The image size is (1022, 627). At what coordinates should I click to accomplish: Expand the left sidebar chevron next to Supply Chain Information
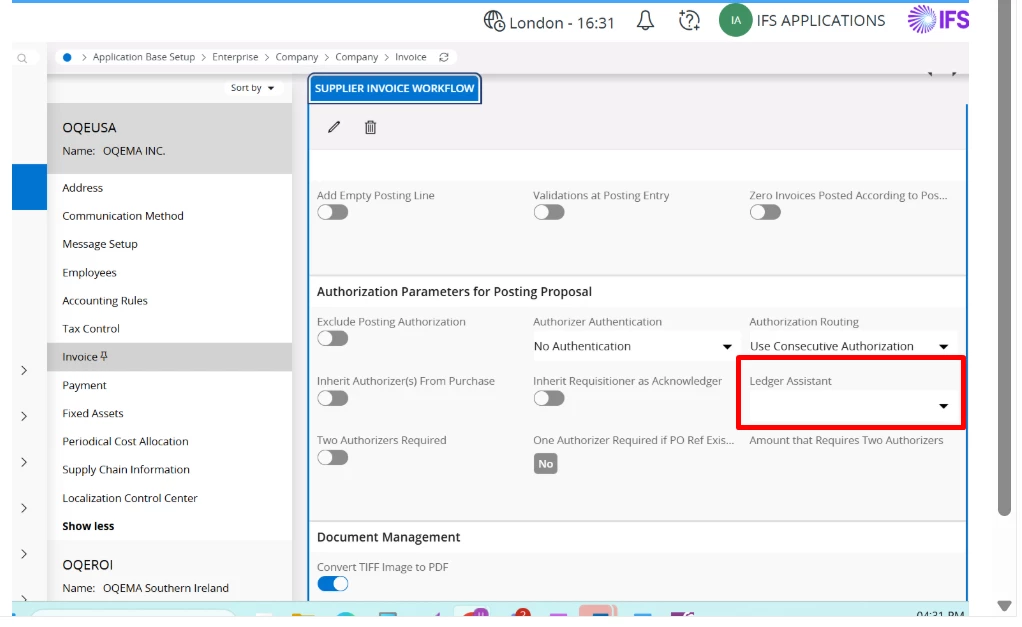click(x=24, y=462)
